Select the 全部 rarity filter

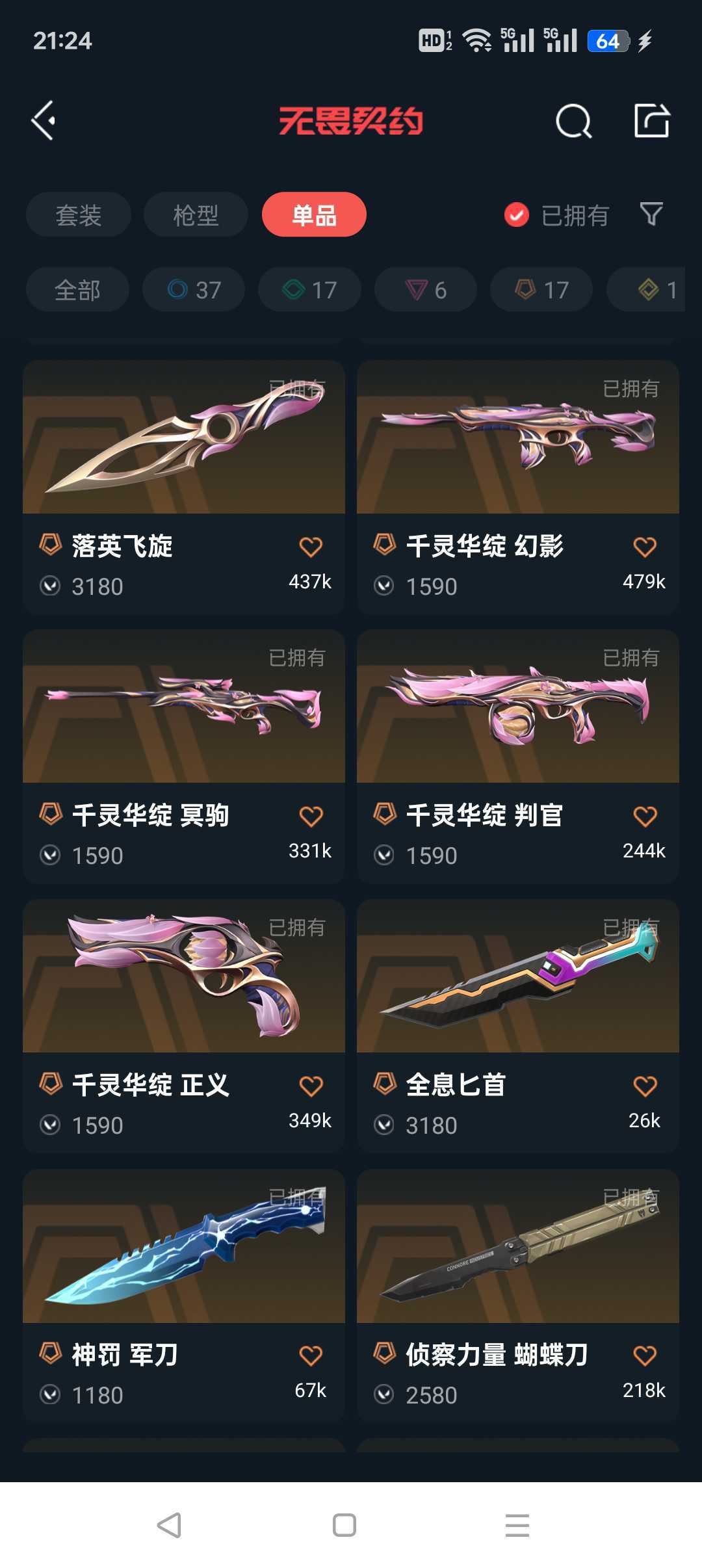coord(77,289)
